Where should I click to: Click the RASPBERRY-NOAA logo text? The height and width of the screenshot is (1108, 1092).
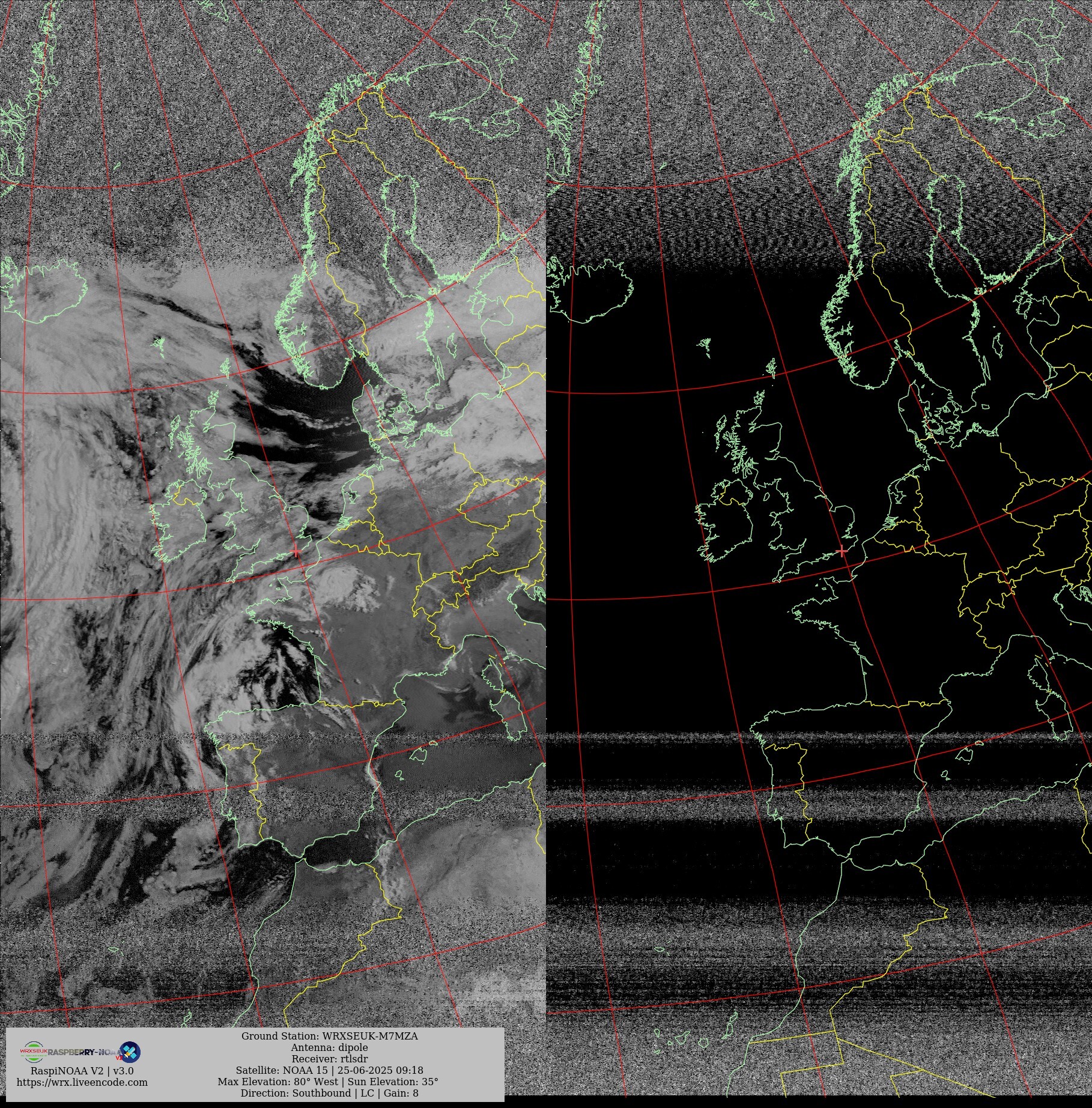pos(85,1052)
